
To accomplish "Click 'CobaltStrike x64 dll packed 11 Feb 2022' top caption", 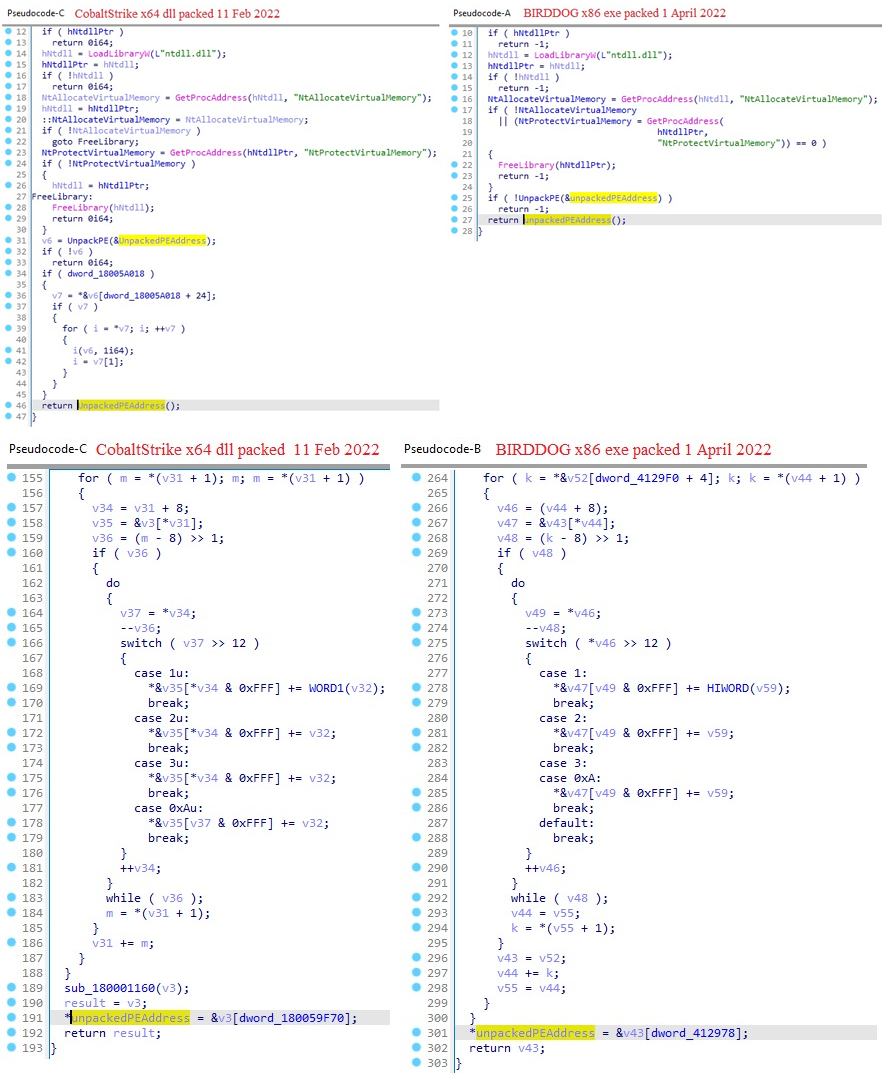I will 177,13.
